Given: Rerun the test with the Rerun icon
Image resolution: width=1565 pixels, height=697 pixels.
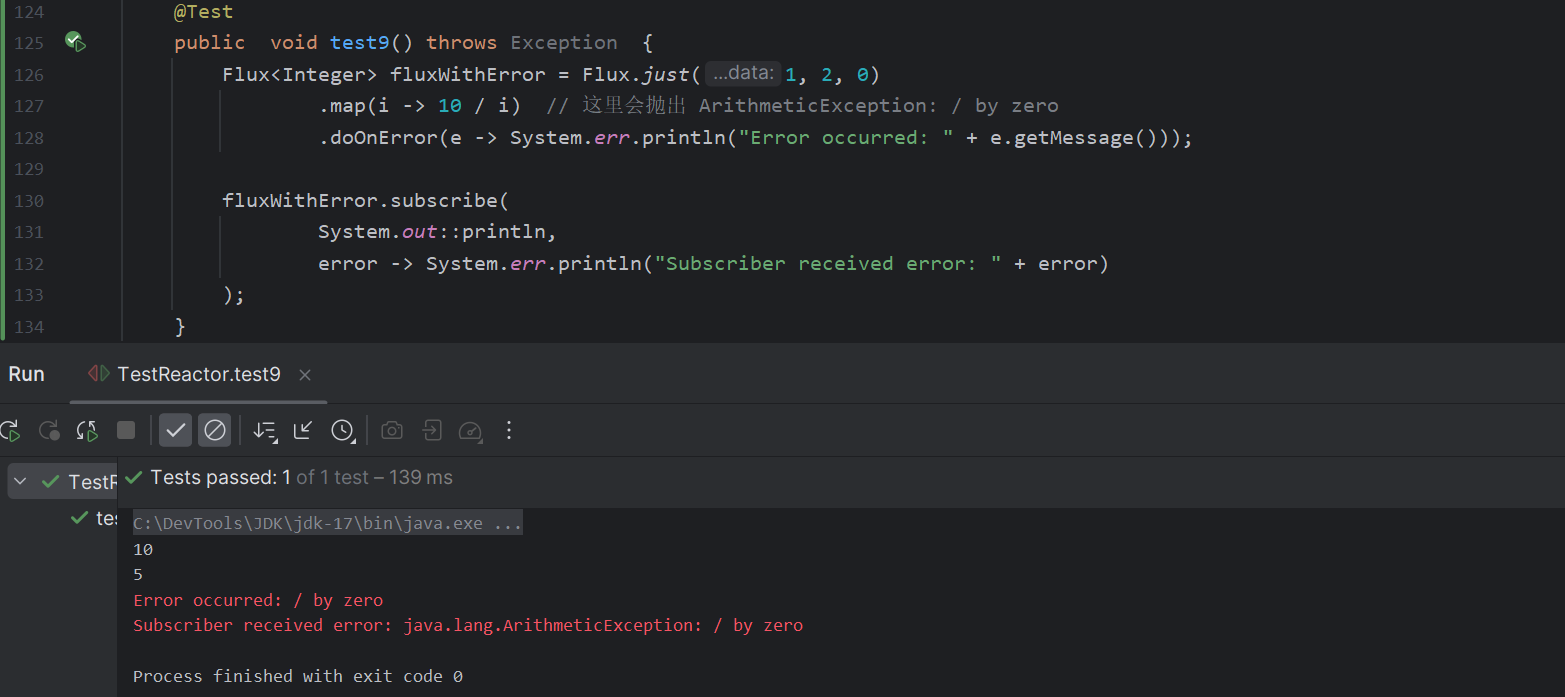Looking at the screenshot, I should tap(9, 431).
